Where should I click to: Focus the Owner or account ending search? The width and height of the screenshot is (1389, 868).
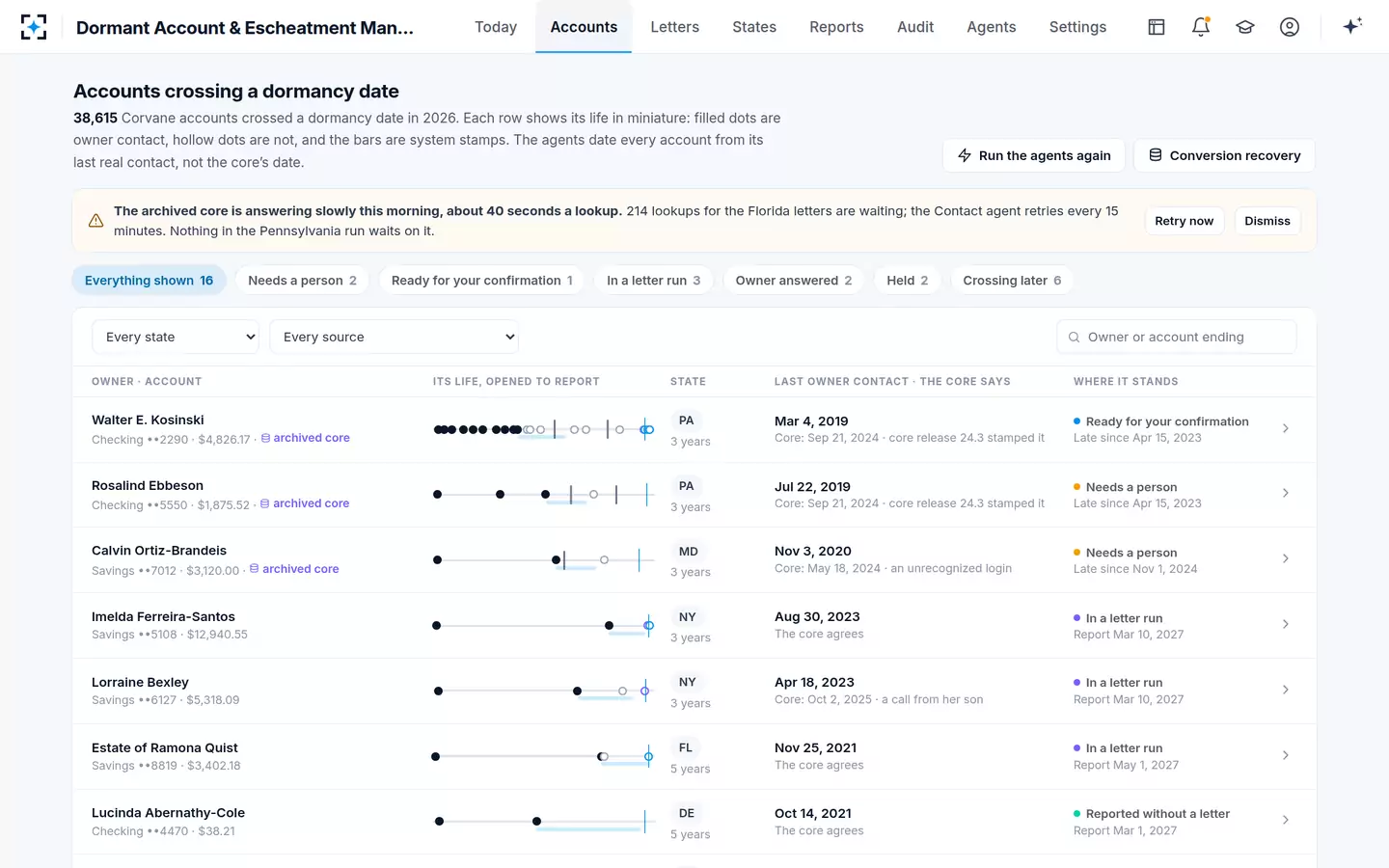(x=1177, y=337)
